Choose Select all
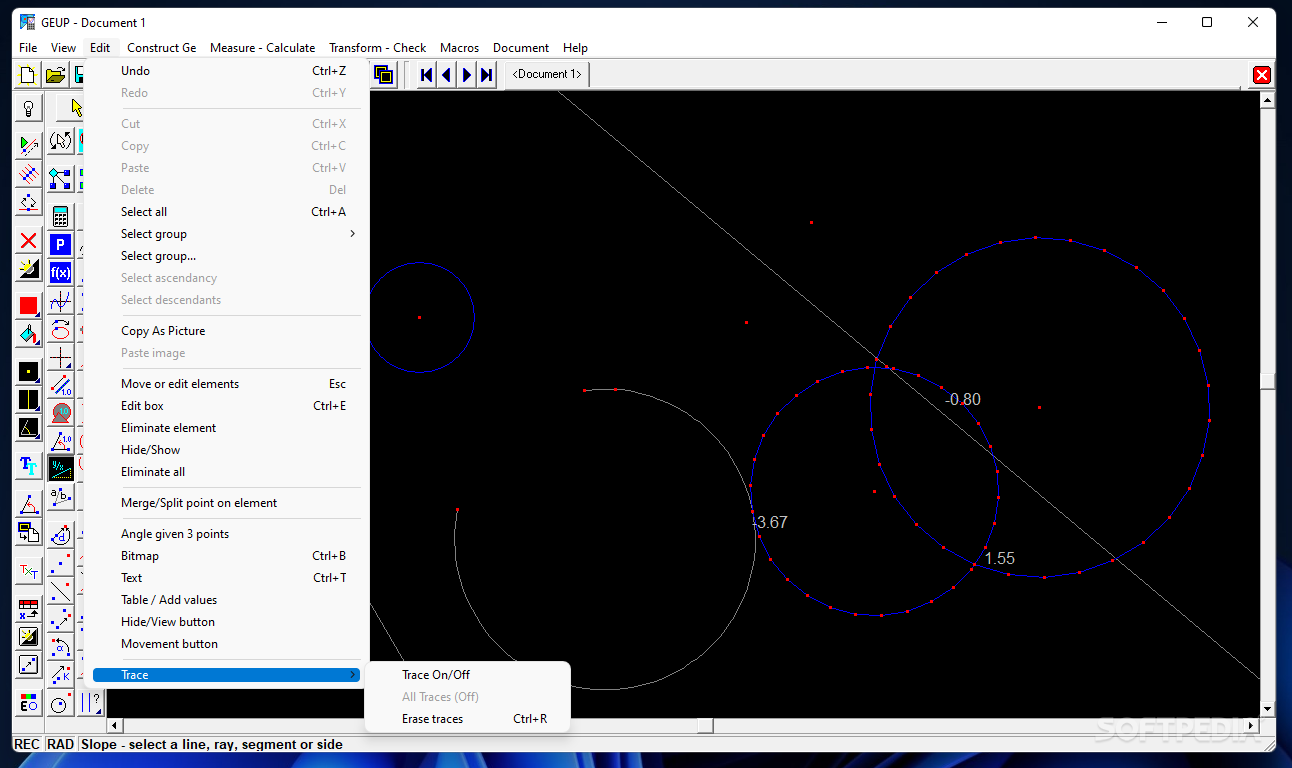This screenshot has height=768, width=1292. click(x=226, y=212)
